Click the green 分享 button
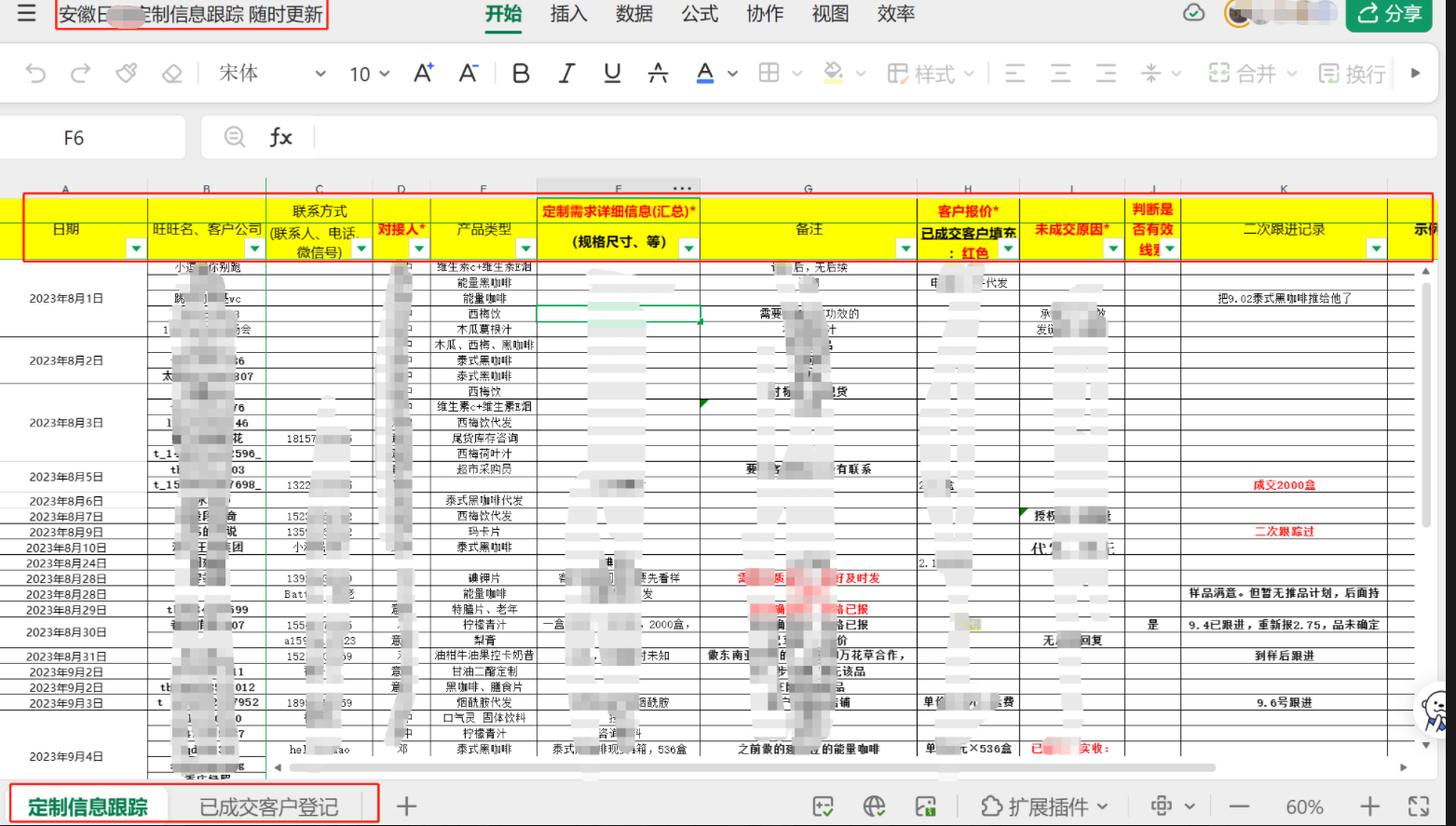Screen dimensions: 1456x826 1388,14
